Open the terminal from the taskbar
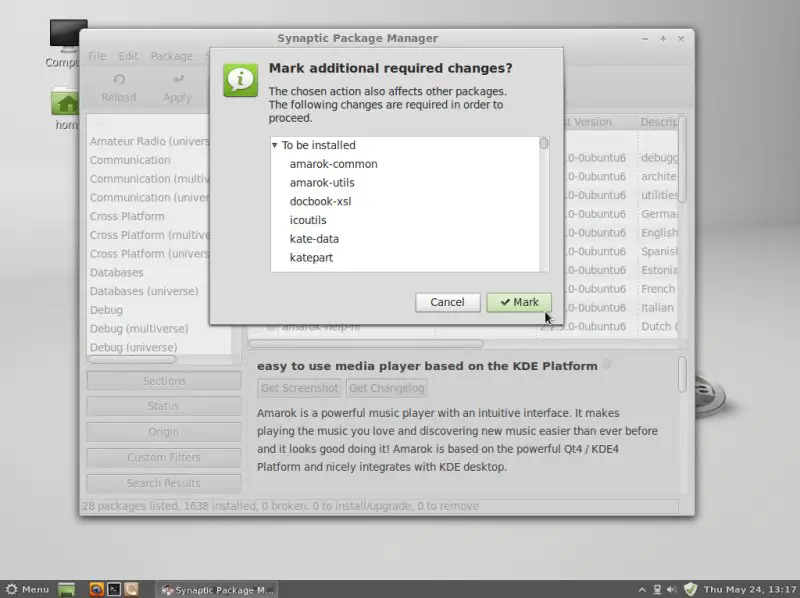 tap(114, 589)
